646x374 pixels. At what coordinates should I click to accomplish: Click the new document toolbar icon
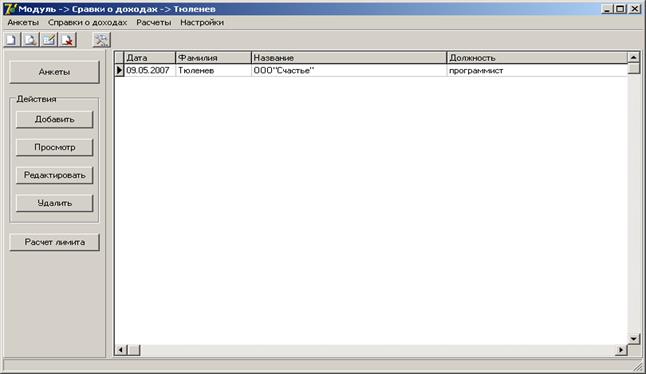(12, 40)
